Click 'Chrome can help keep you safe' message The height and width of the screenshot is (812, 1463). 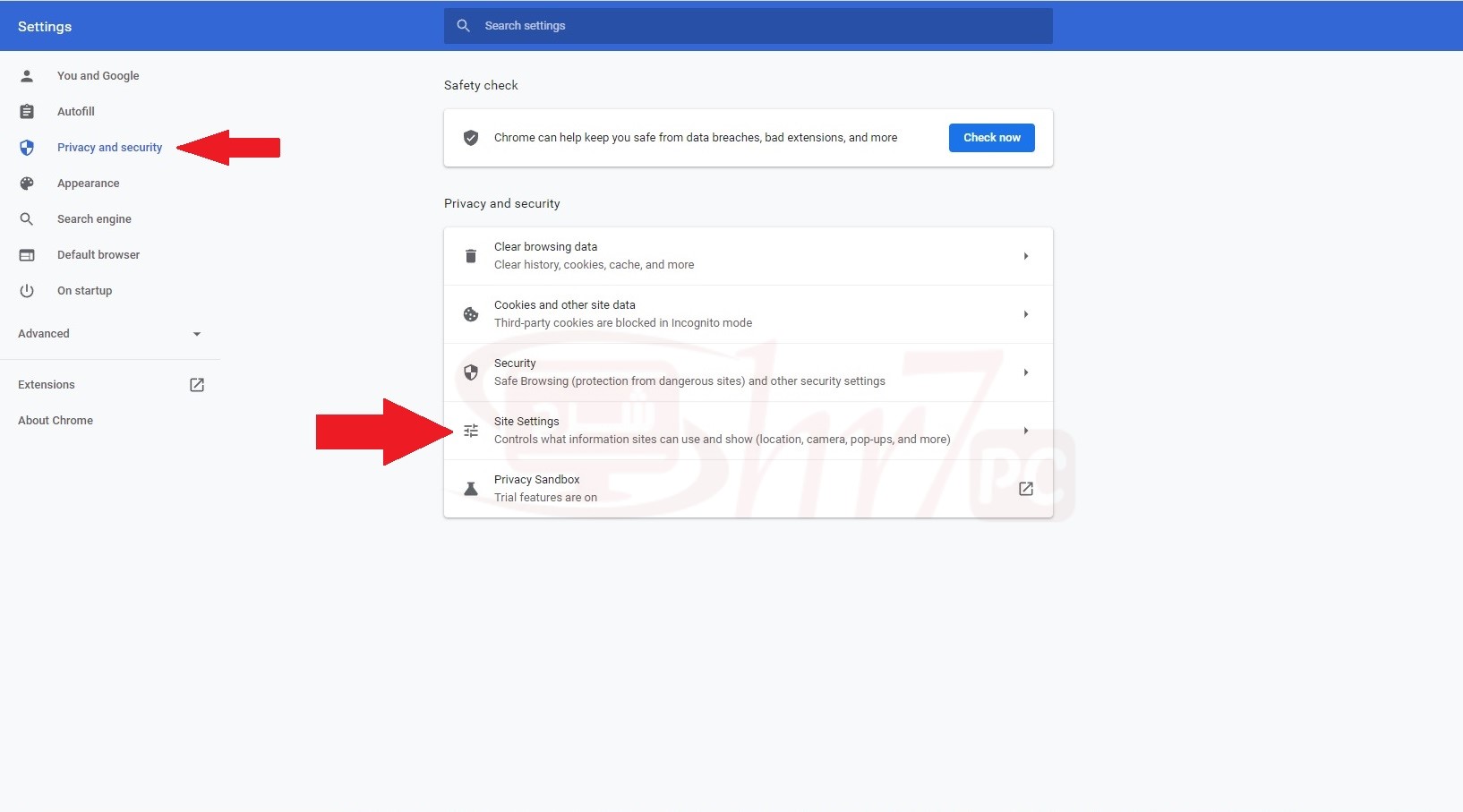(x=696, y=138)
